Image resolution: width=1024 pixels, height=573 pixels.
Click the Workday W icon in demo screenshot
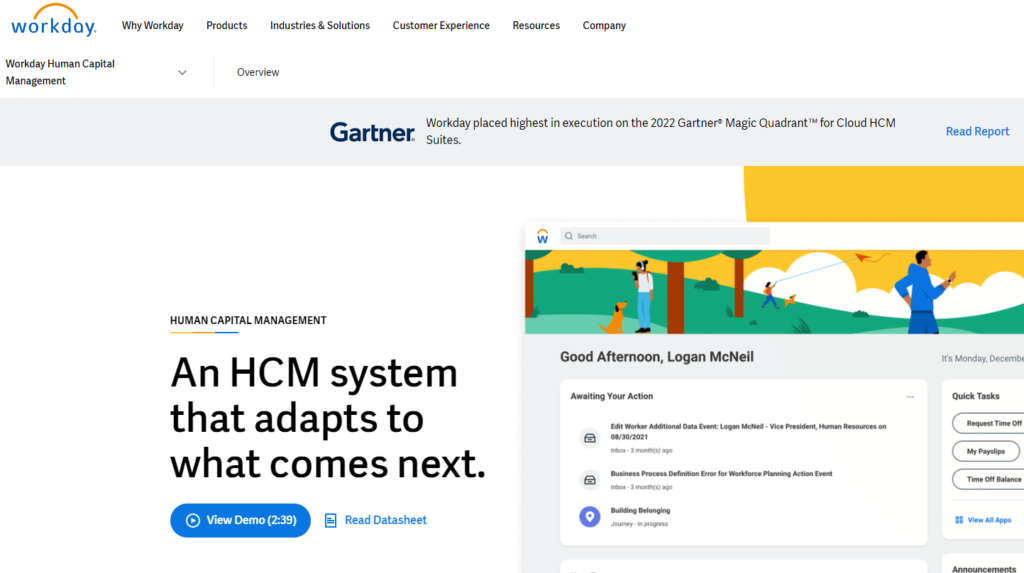(543, 236)
